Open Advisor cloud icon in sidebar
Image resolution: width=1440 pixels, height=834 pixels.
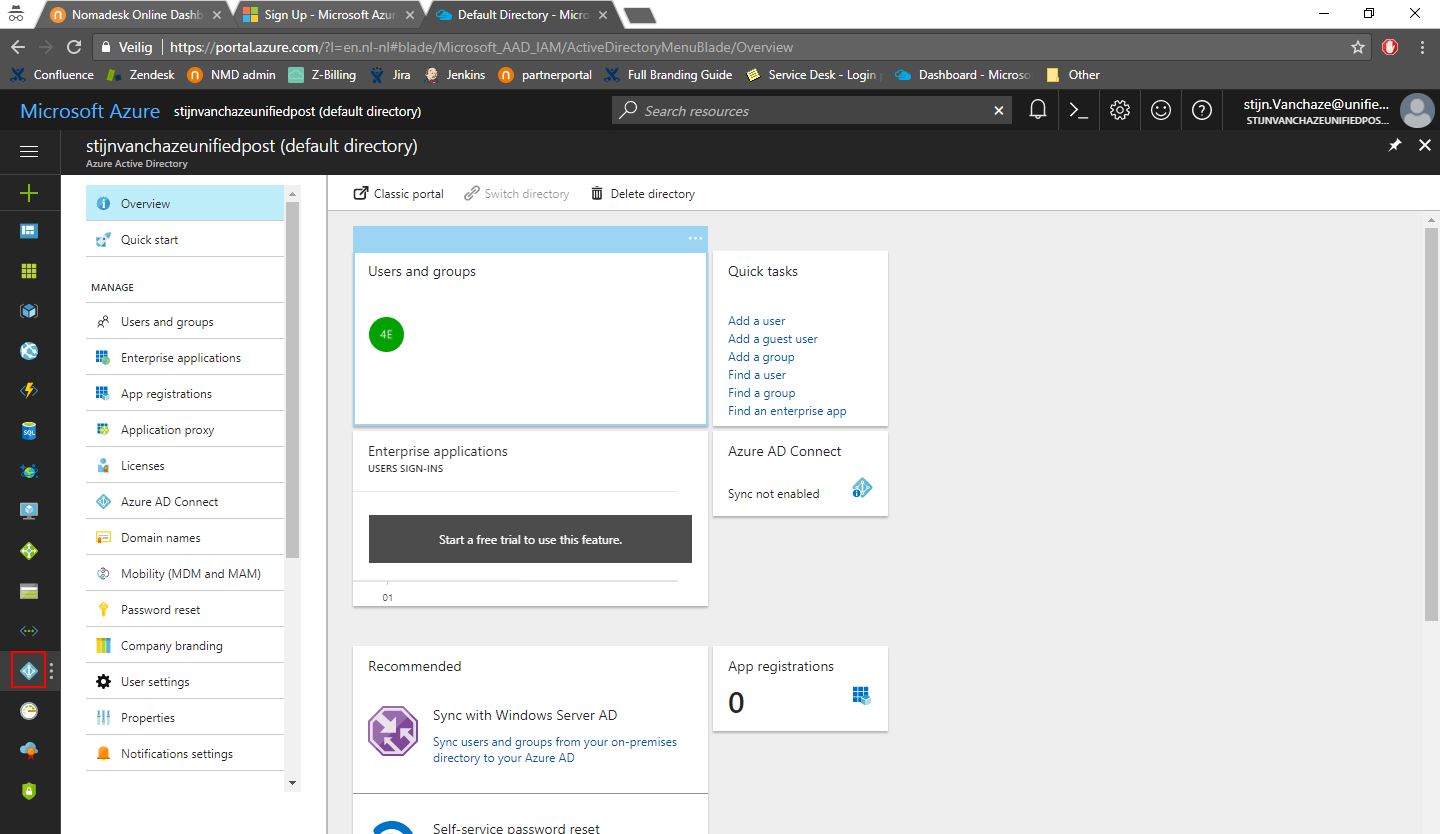point(29,751)
